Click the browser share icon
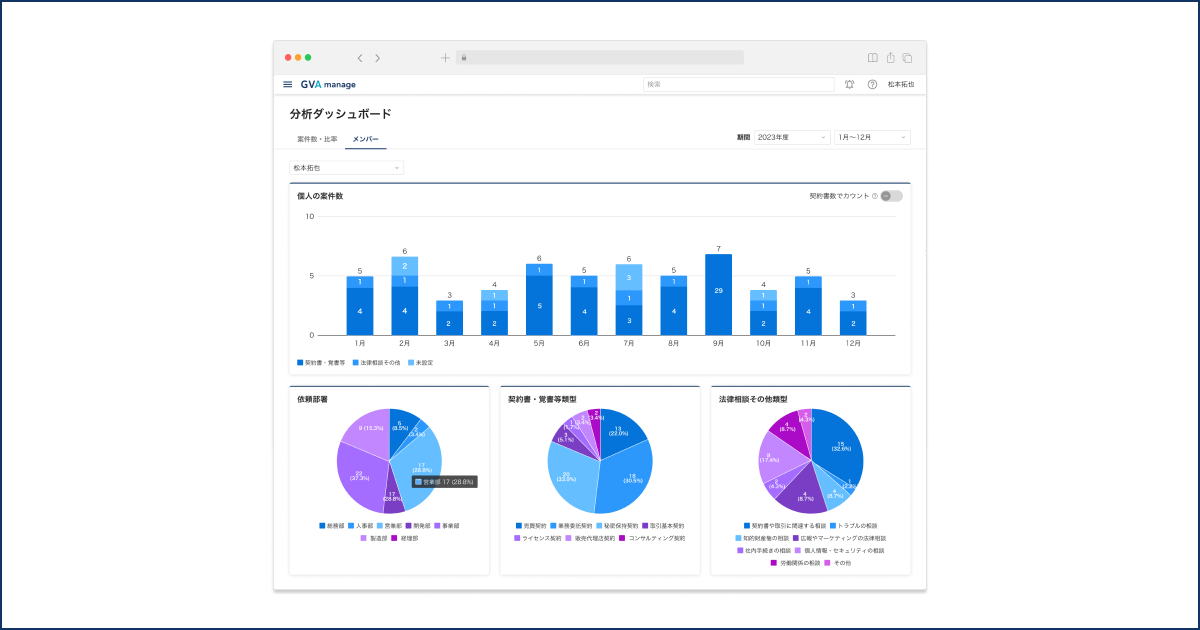 (x=890, y=58)
